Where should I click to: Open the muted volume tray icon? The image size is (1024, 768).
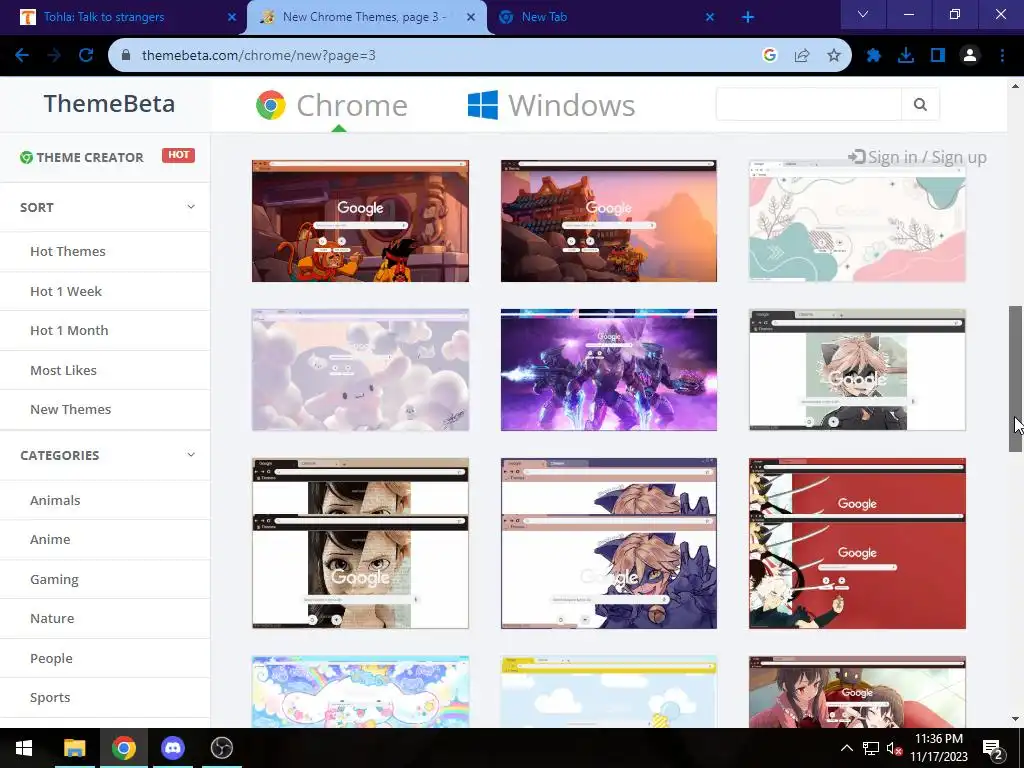click(895, 748)
